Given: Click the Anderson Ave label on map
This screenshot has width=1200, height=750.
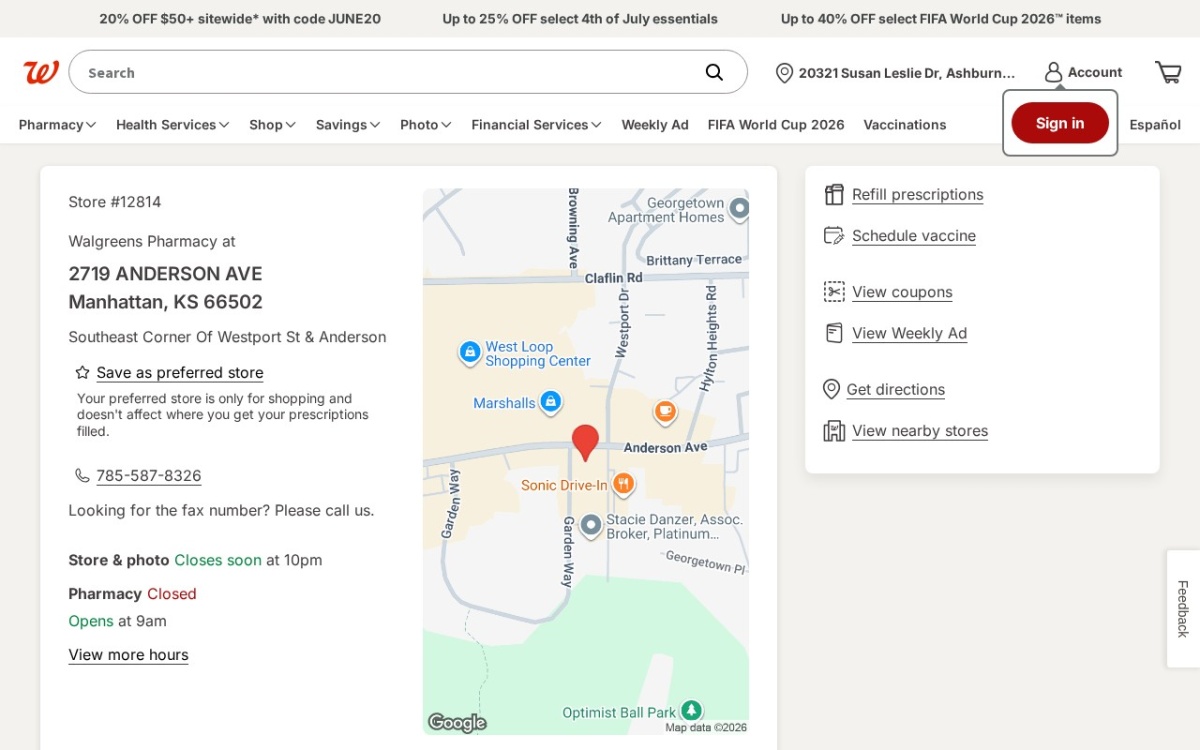Looking at the screenshot, I should [665, 447].
